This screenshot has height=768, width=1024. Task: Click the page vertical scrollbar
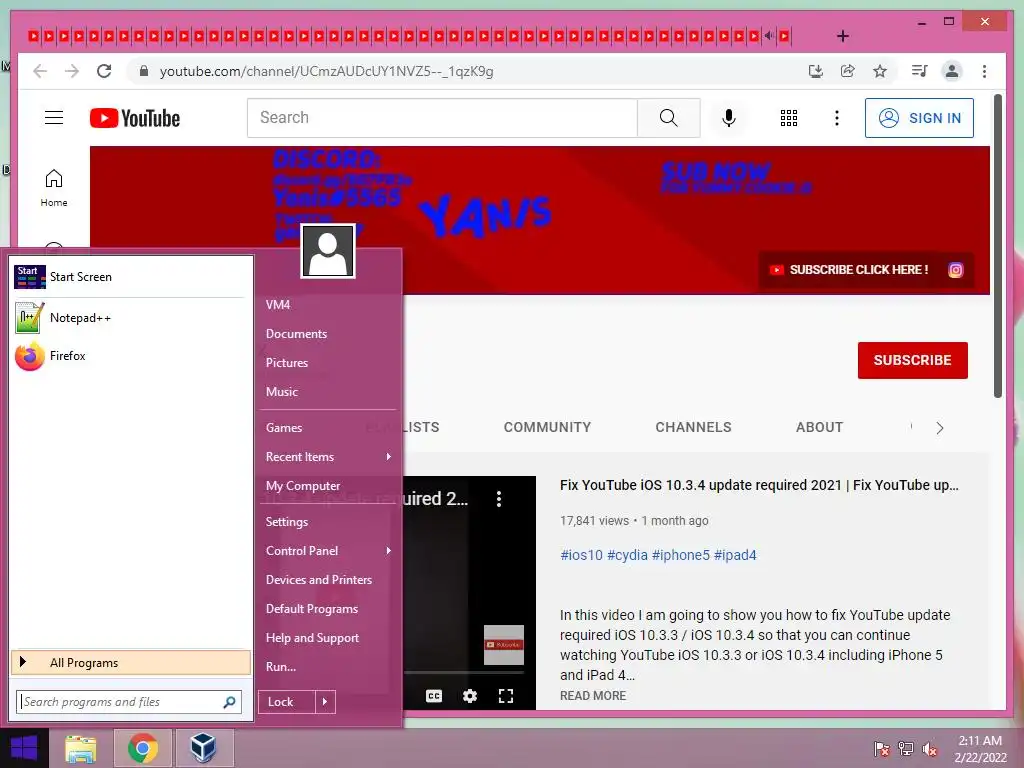(997, 246)
